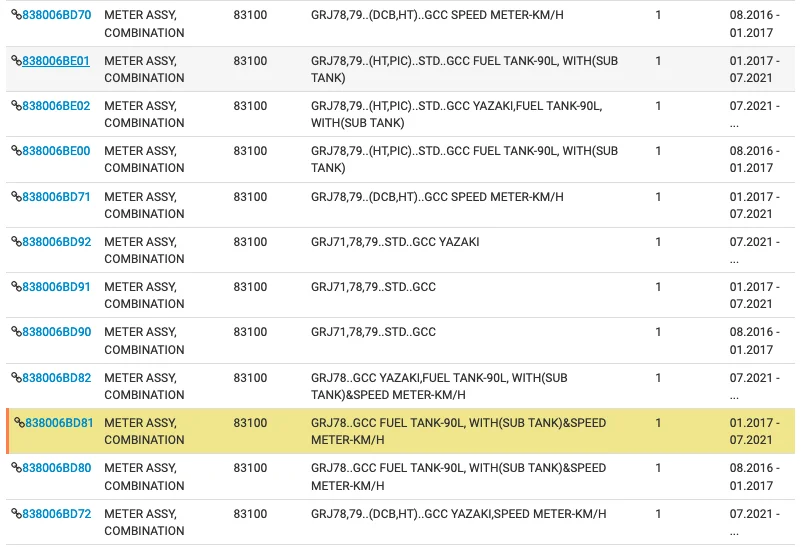This screenshot has width=805, height=547.
Task: Open part number 838006BE02 link
Action: tap(56, 106)
